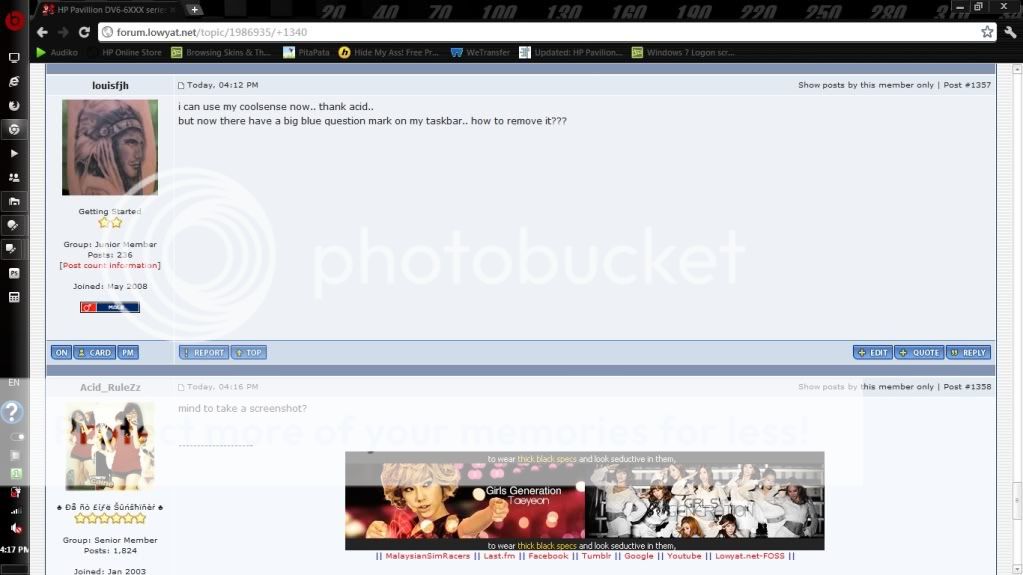Click the blue question mark tray icon

coord(12,412)
